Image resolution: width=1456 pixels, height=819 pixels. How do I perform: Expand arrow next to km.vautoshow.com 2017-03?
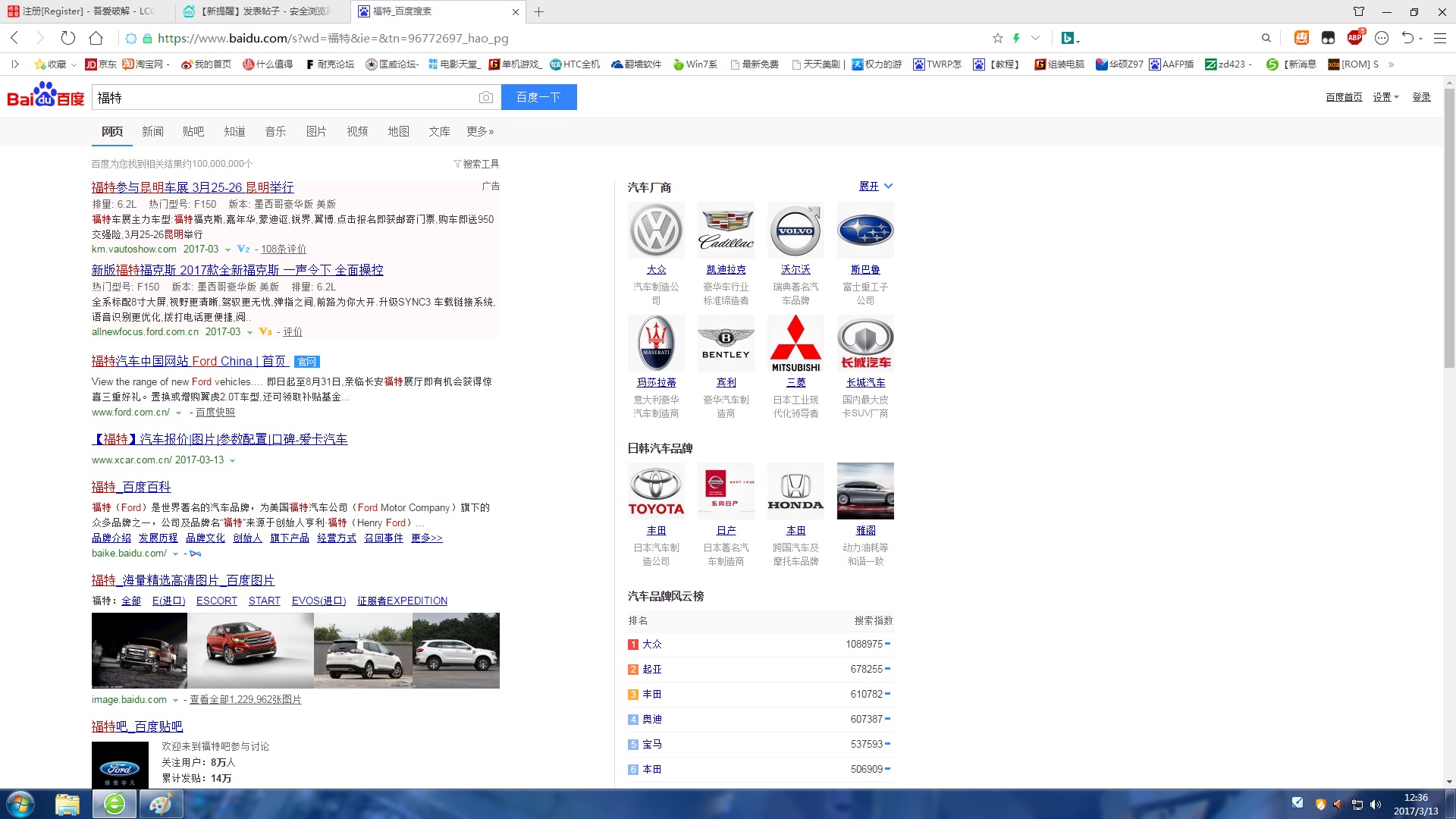pyautogui.click(x=227, y=249)
